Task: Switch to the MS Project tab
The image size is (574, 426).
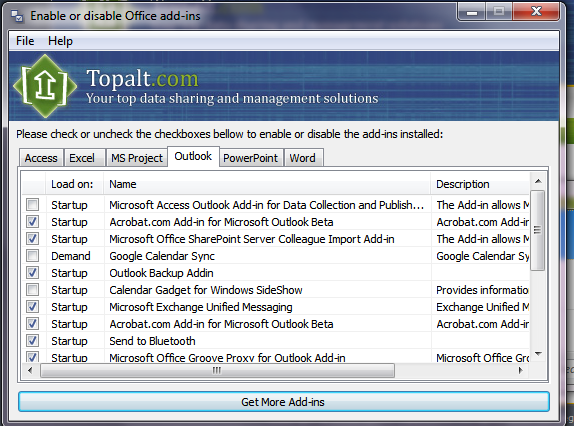Action: click(x=137, y=158)
